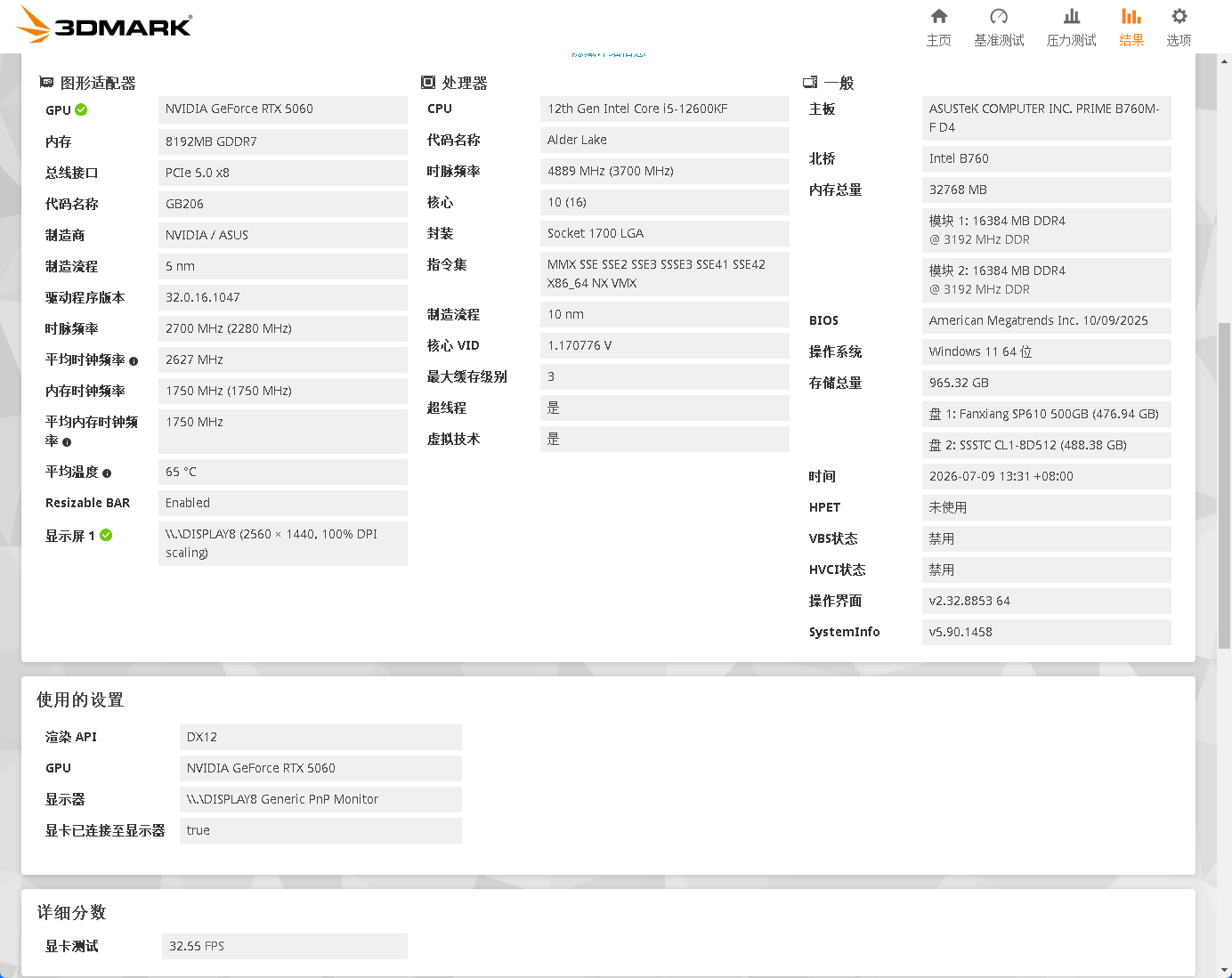Select the 4889 MHz (3700 MHz) value
The image size is (1232, 978).
tap(665, 171)
